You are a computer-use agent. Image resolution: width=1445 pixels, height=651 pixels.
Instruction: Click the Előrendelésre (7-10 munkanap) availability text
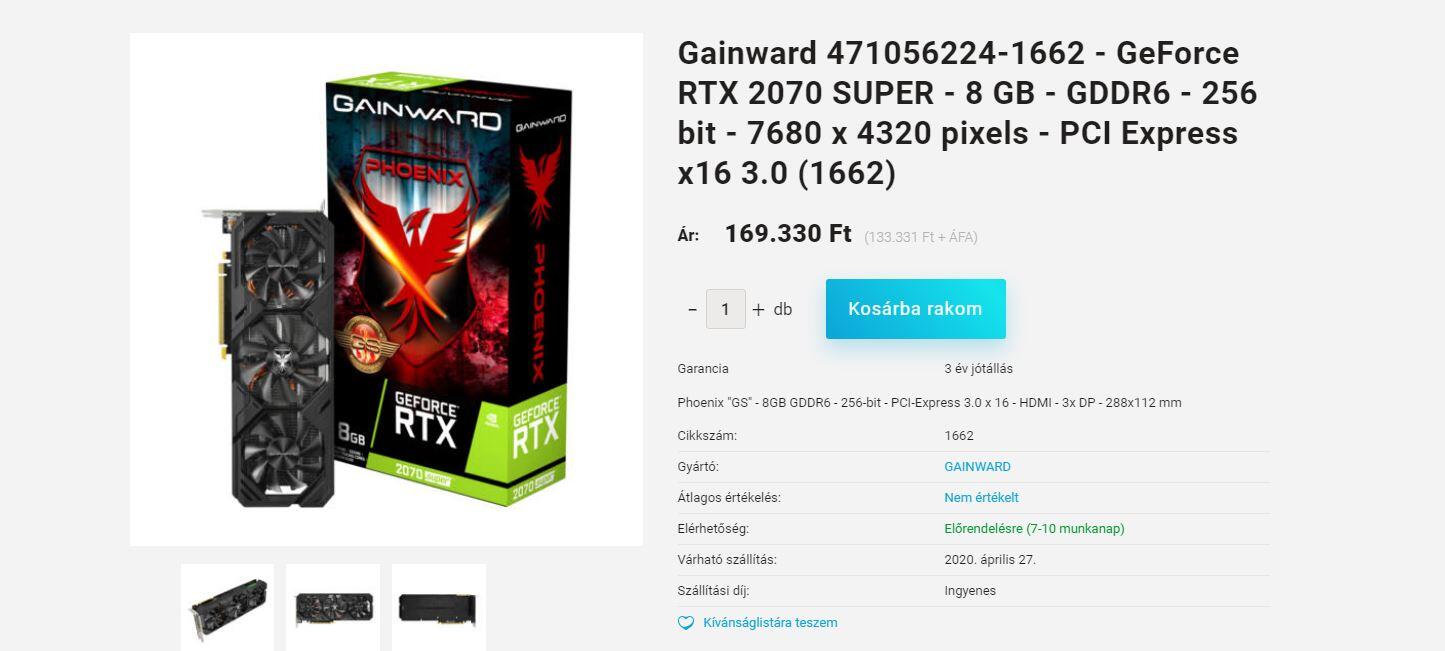click(1034, 529)
